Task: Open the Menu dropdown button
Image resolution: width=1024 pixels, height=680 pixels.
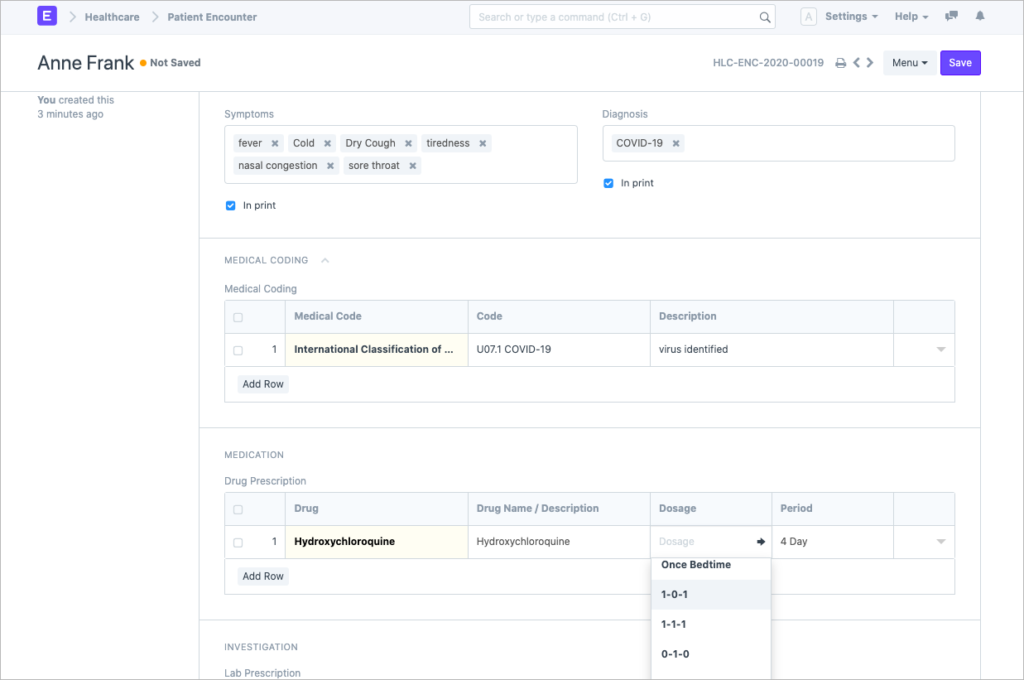Action: tap(909, 63)
